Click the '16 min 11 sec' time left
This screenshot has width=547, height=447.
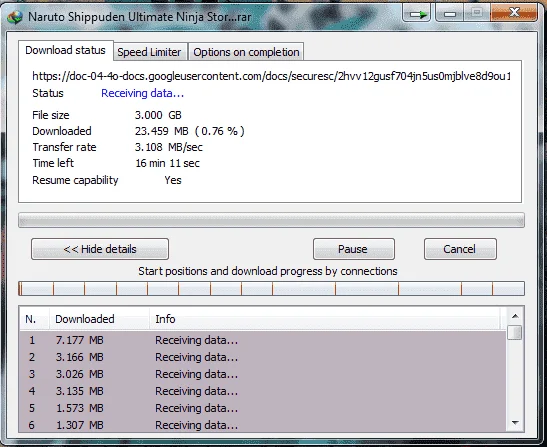coord(167,163)
